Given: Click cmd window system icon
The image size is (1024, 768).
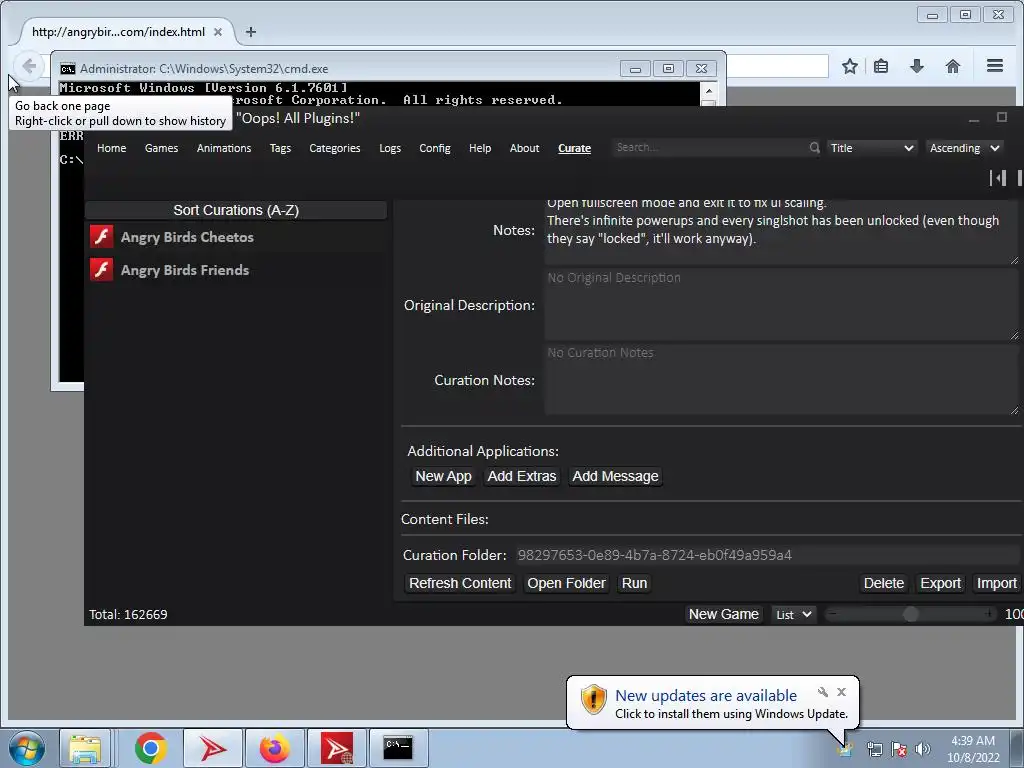Looking at the screenshot, I should click(67, 69).
